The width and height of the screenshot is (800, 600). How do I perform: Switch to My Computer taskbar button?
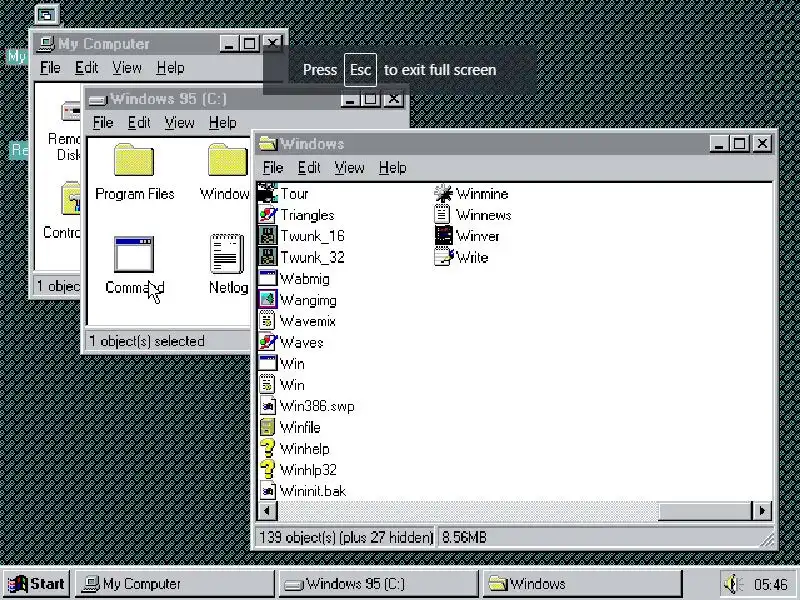tap(174, 584)
